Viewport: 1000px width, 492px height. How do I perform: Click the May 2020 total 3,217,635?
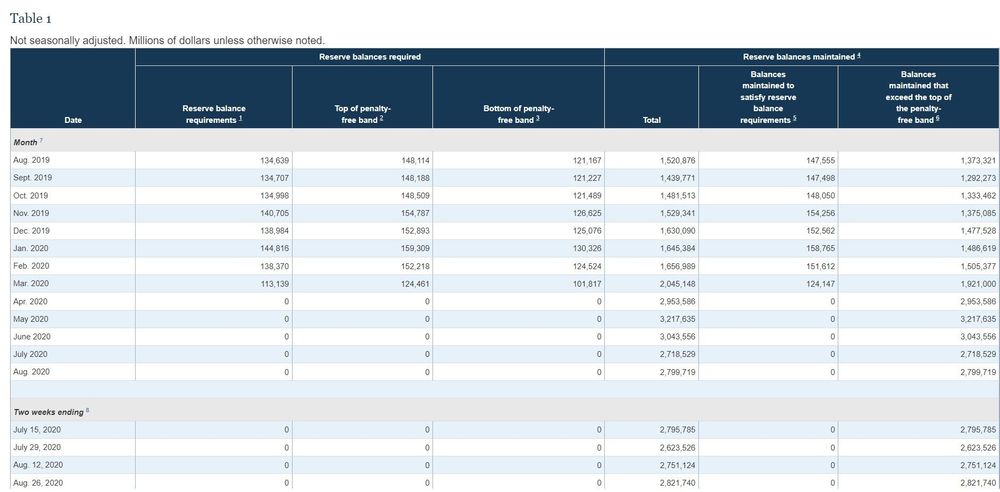click(x=677, y=319)
